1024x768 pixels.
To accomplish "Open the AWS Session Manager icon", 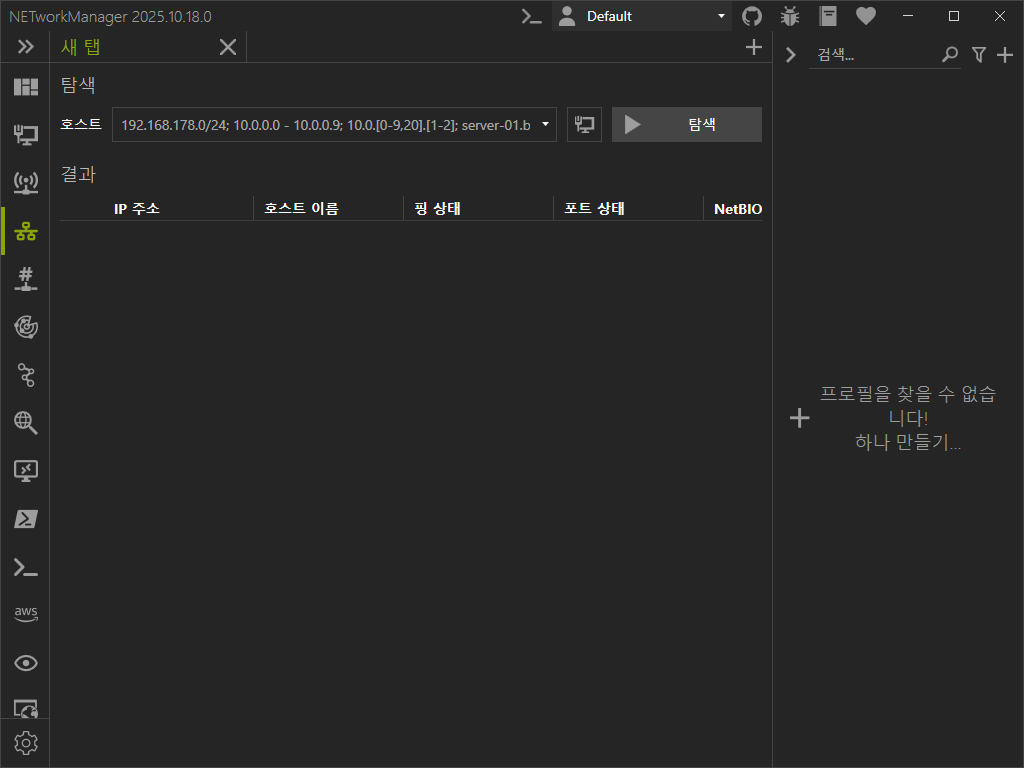I will (25, 614).
